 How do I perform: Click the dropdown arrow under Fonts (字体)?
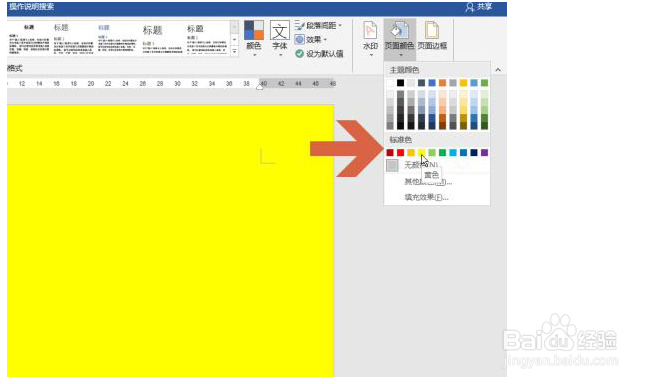(280, 55)
